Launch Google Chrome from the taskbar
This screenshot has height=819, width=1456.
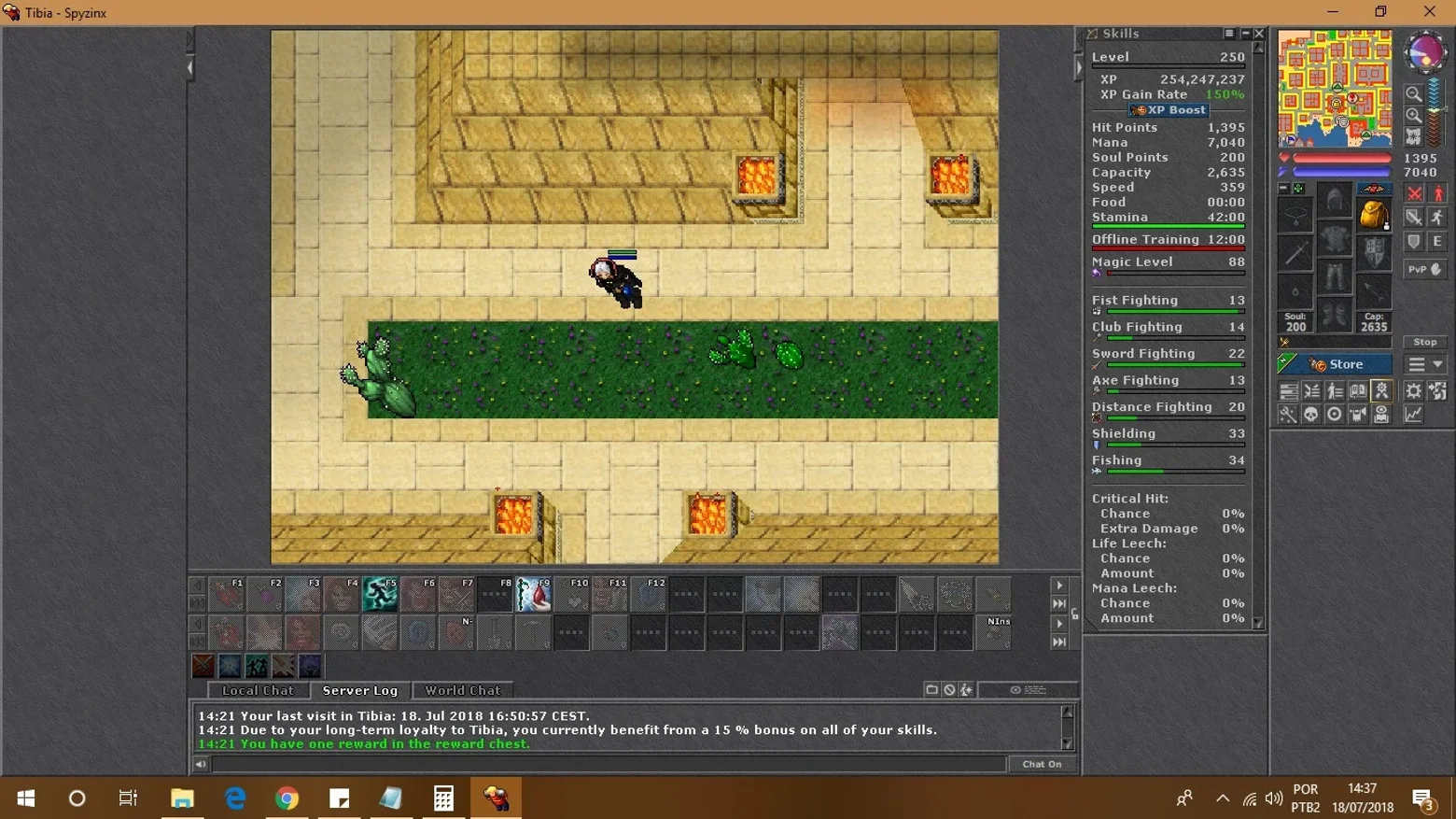(x=287, y=798)
